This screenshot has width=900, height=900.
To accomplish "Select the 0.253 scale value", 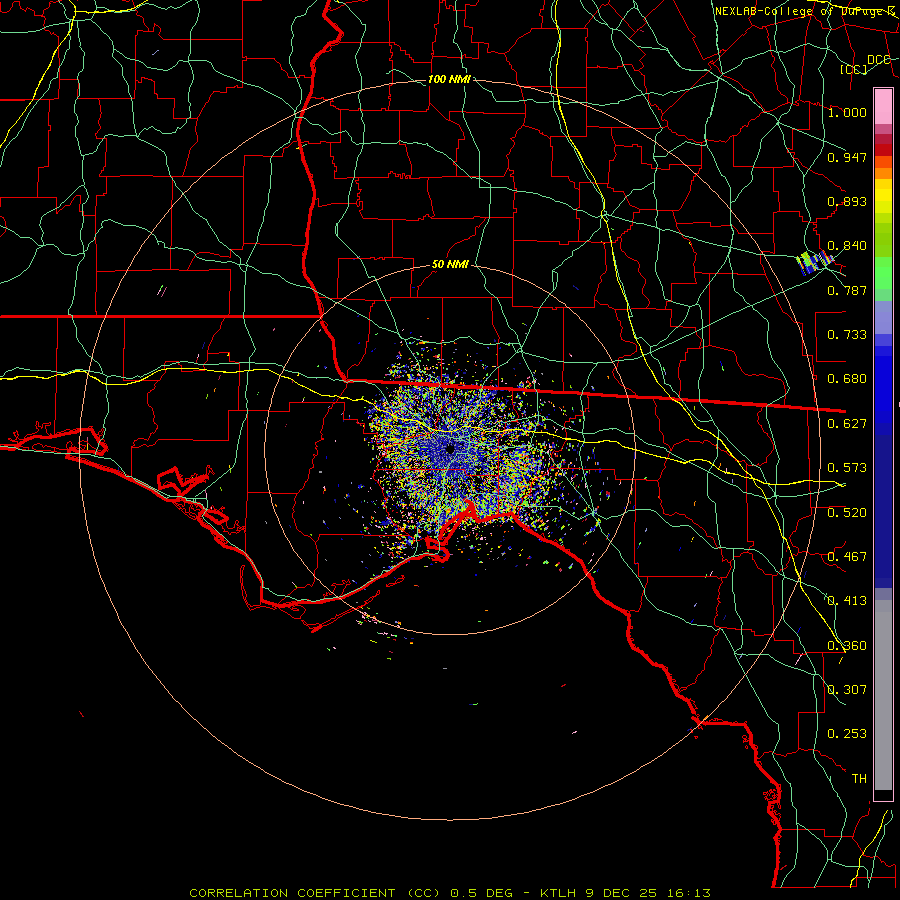I will [847, 734].
